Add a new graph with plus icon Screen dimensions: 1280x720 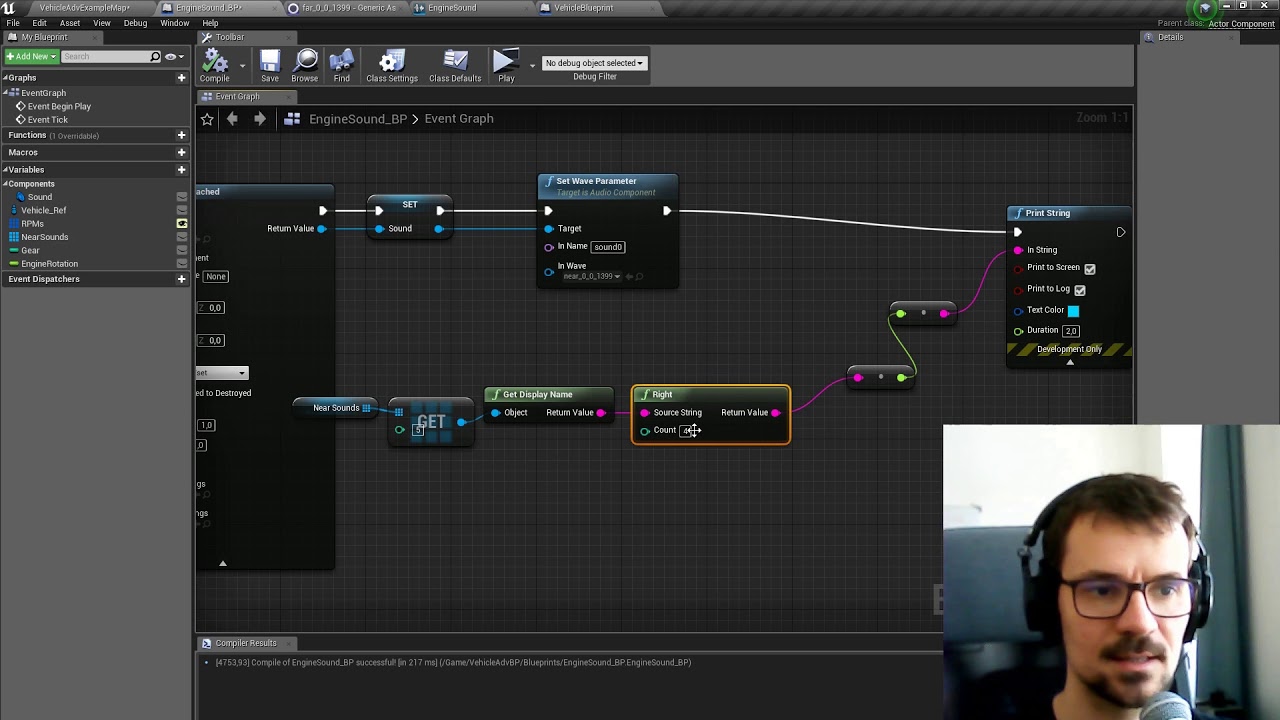(x=181, y=78)
